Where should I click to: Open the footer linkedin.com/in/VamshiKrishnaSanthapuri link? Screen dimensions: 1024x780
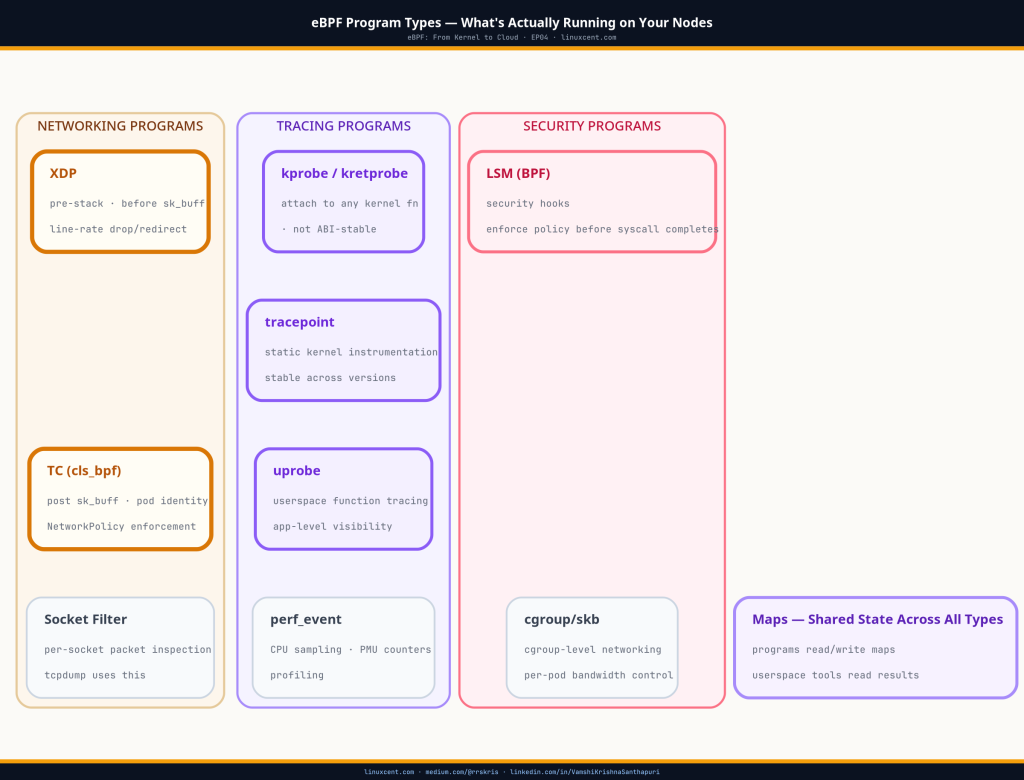pyautogui.click(x=584, y=772)
